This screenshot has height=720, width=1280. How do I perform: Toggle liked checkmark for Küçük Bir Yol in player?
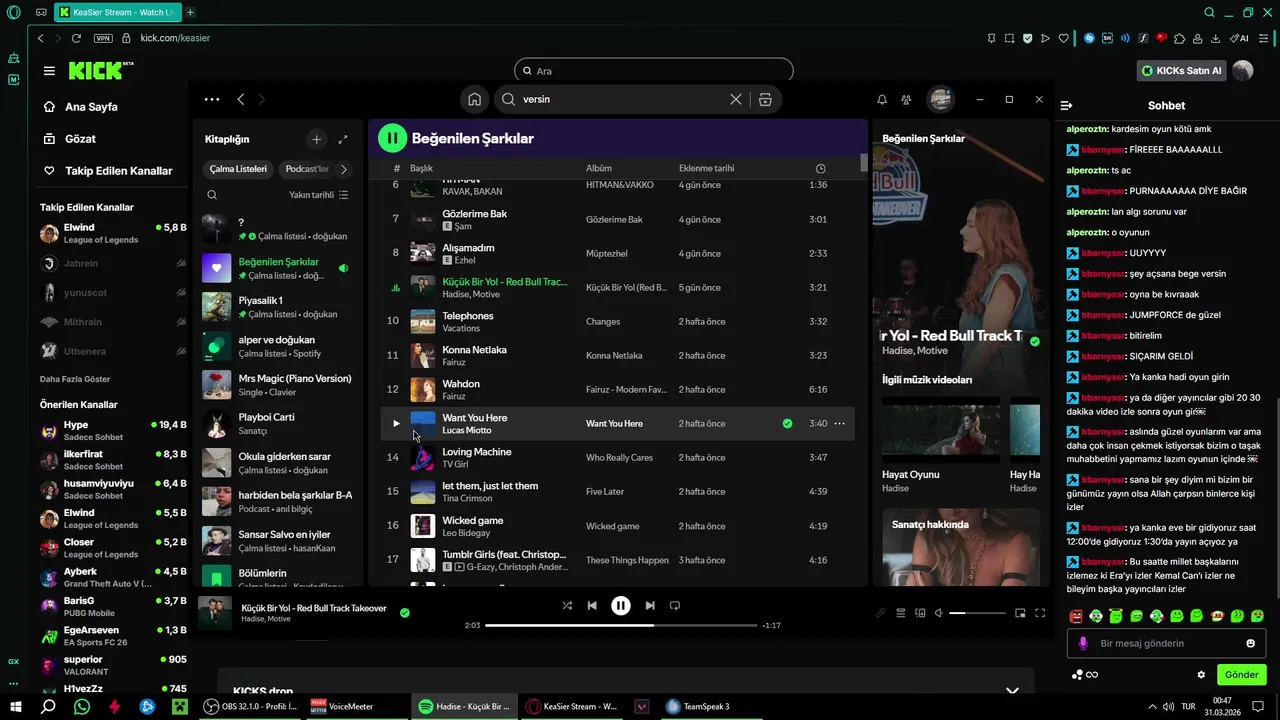coord(405,612)
